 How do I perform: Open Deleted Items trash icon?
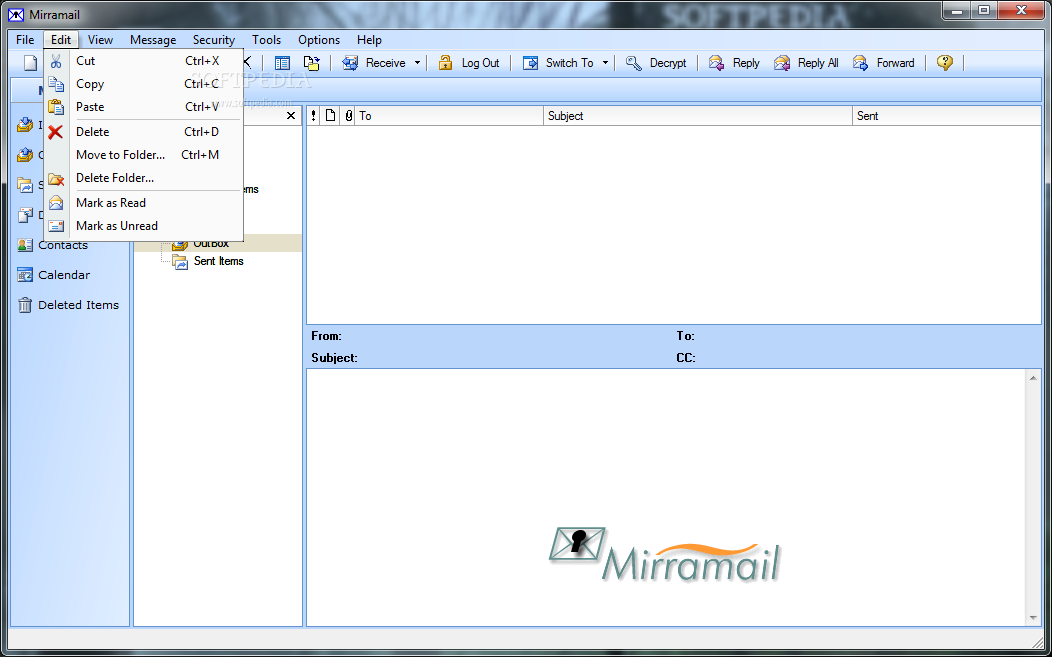[x=25, y=305]
